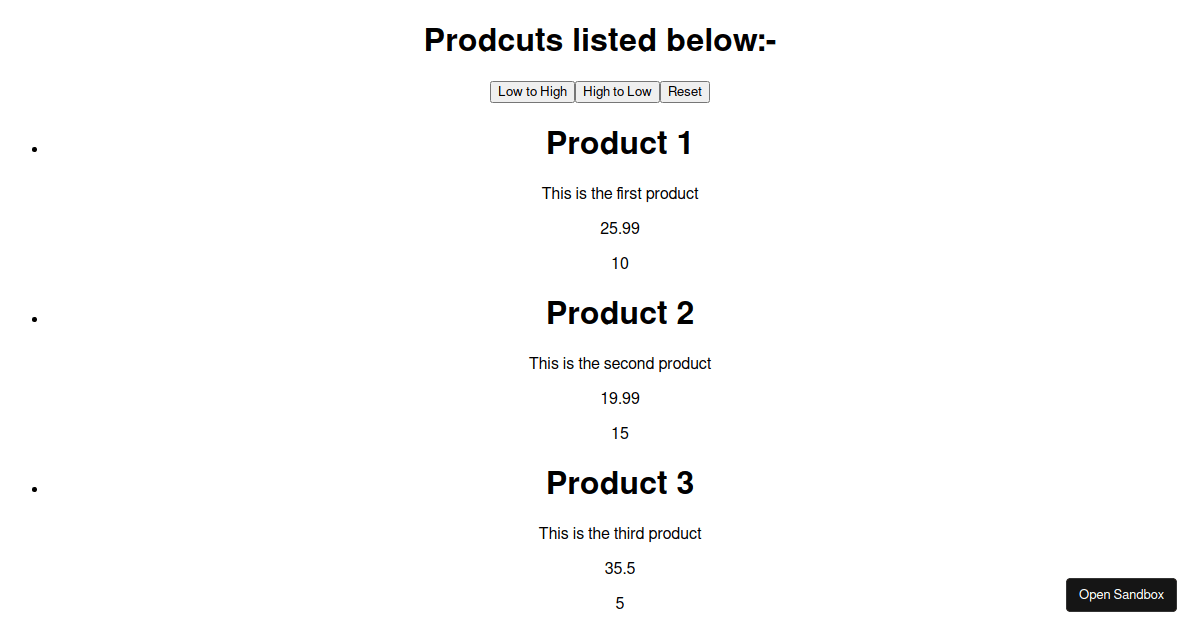Select the Product 1 heading
Screen dimensions: 1200x630
tap(620, 143)
